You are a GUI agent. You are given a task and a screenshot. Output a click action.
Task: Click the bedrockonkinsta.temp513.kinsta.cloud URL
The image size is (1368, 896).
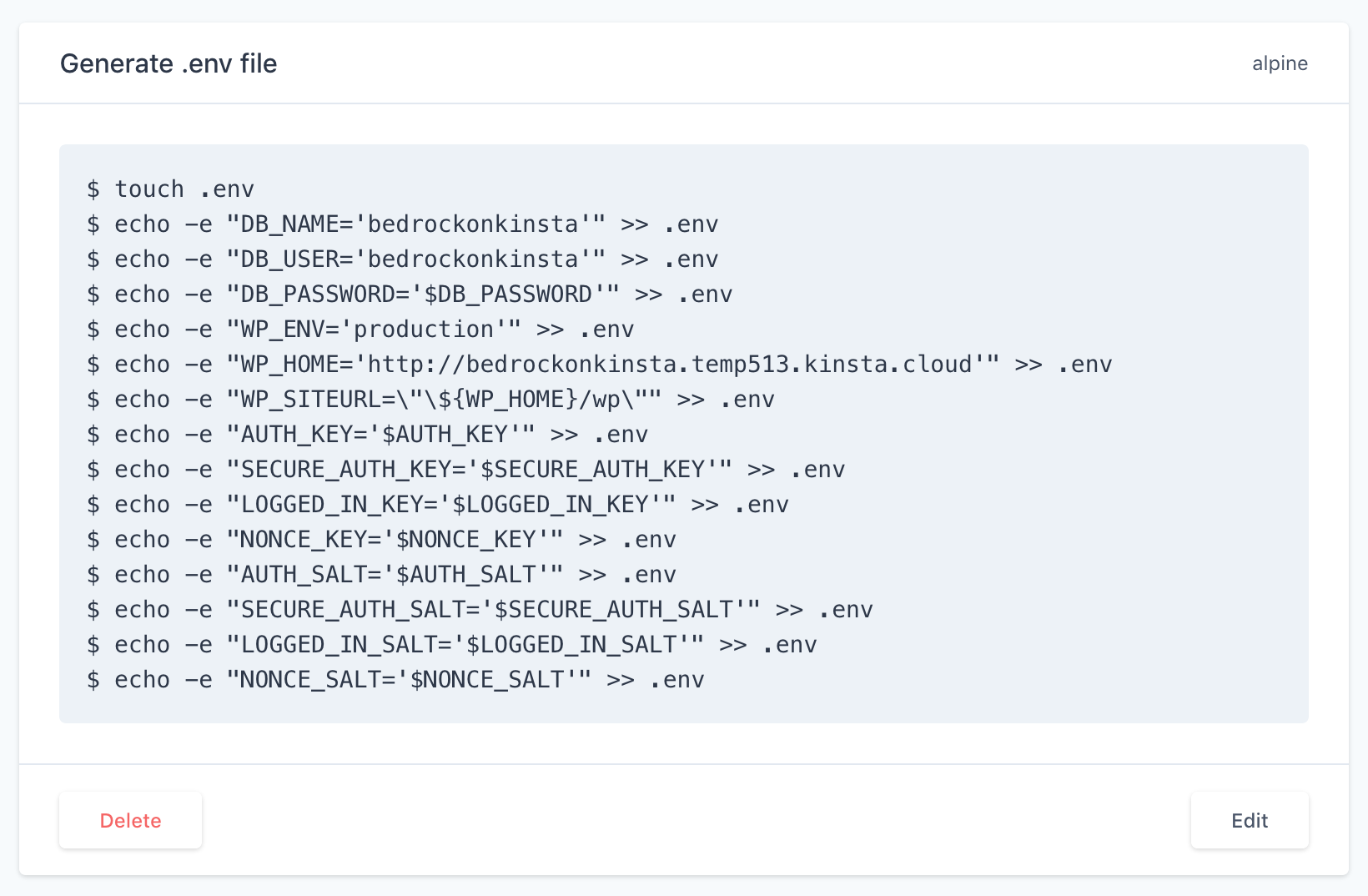coord(670,365)
